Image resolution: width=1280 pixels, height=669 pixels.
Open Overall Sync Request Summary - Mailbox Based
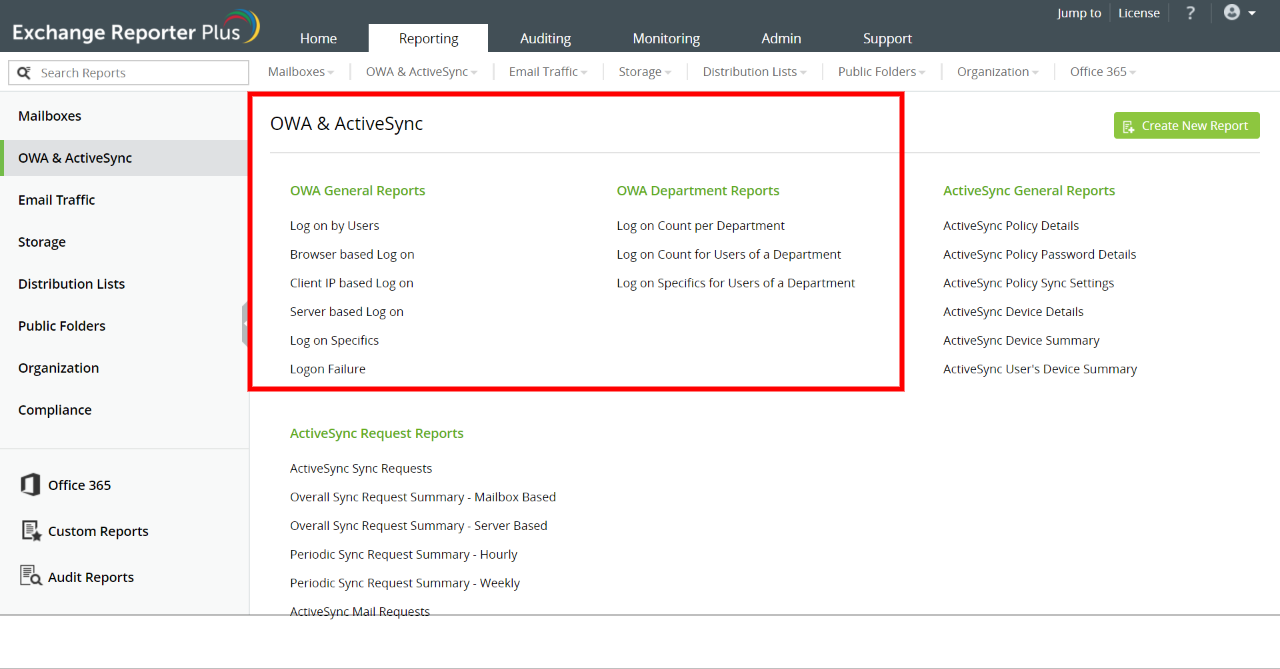click(x=423, y=497)
